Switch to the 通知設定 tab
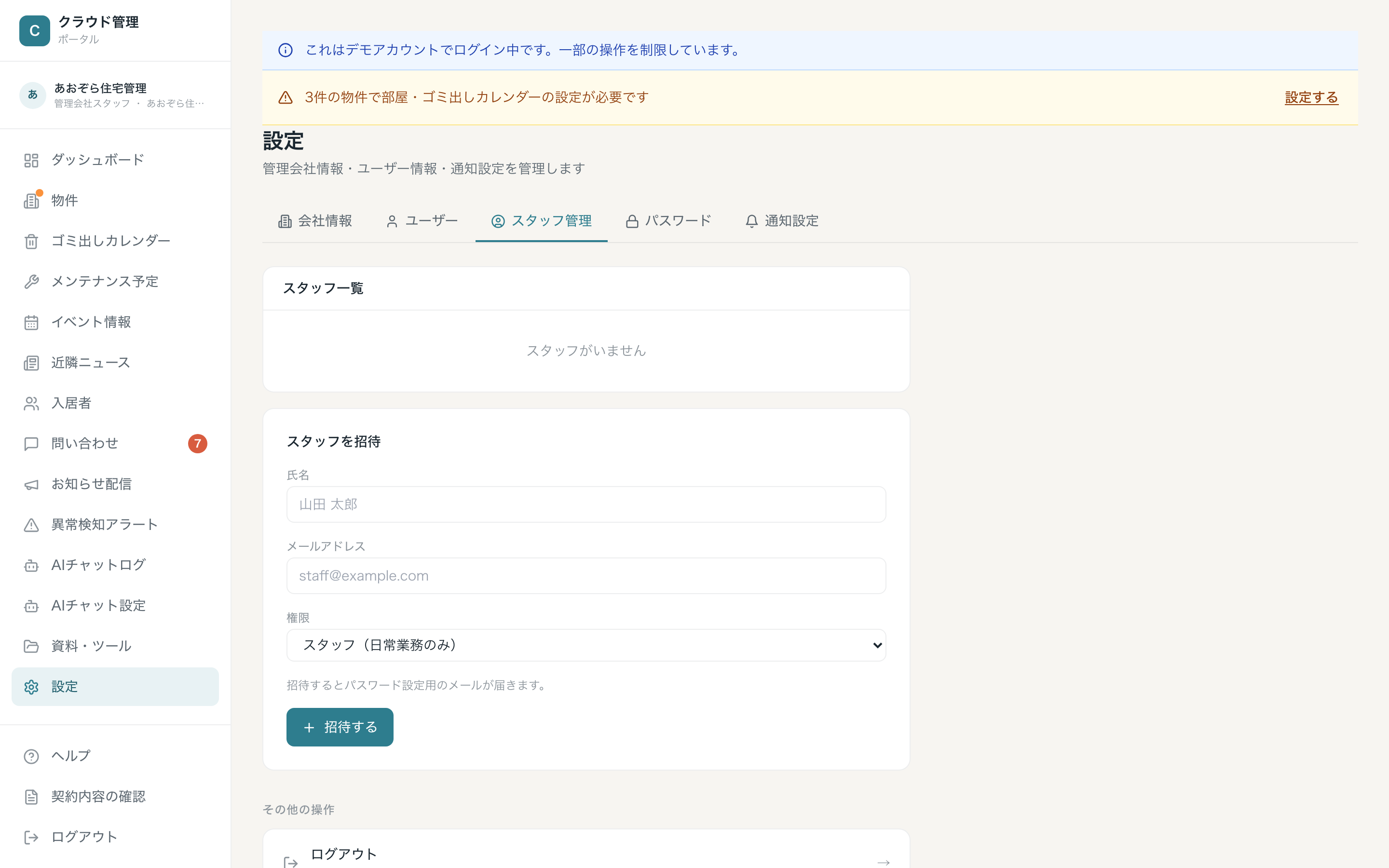The height and width of the screenshot is (868, 1389). pyautogui.click(x=782, y=221)
